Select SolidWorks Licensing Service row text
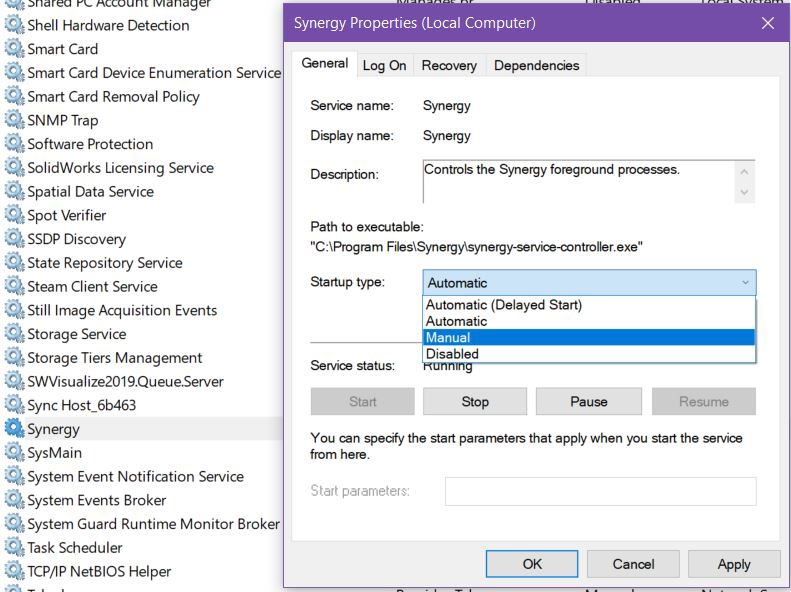 click(121, 167)
